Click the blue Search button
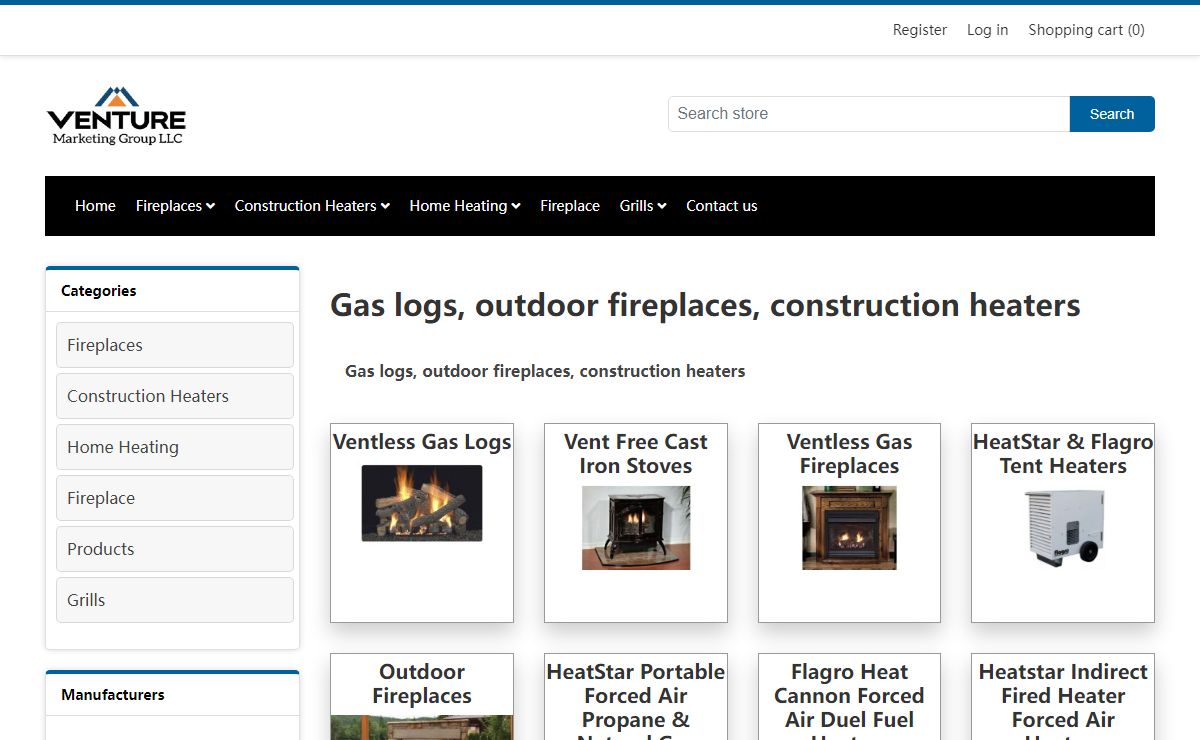 coord(1112,114)
